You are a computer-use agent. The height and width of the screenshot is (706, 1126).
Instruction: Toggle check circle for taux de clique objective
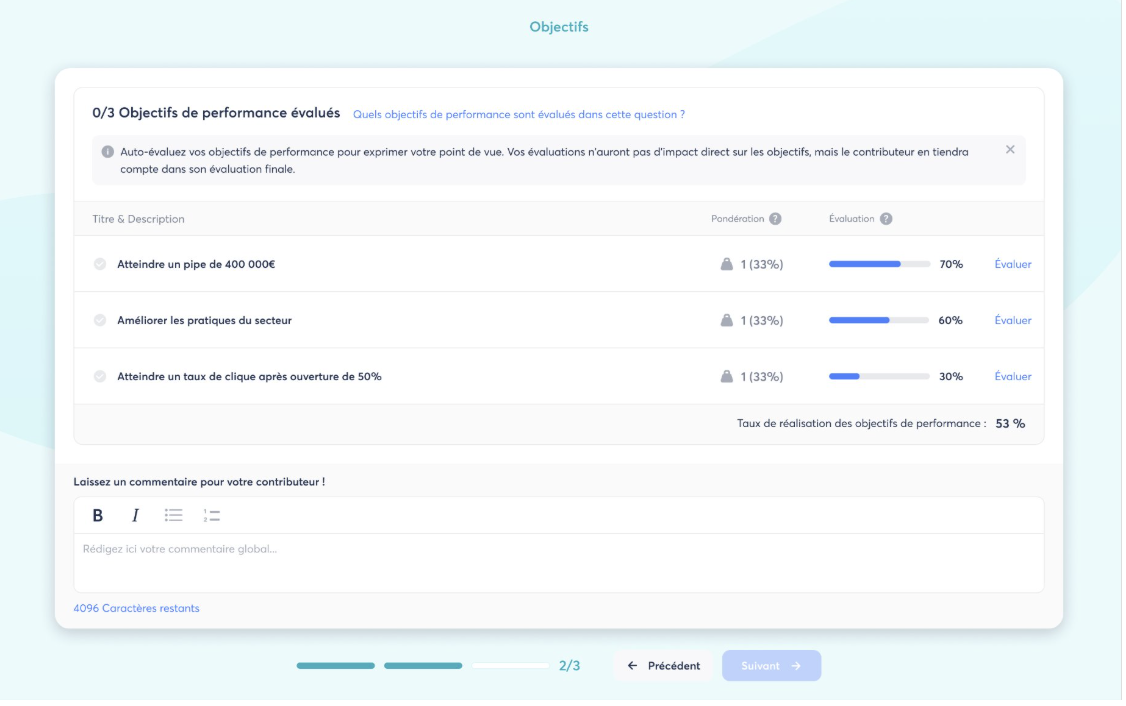click(x=100, y=377)
